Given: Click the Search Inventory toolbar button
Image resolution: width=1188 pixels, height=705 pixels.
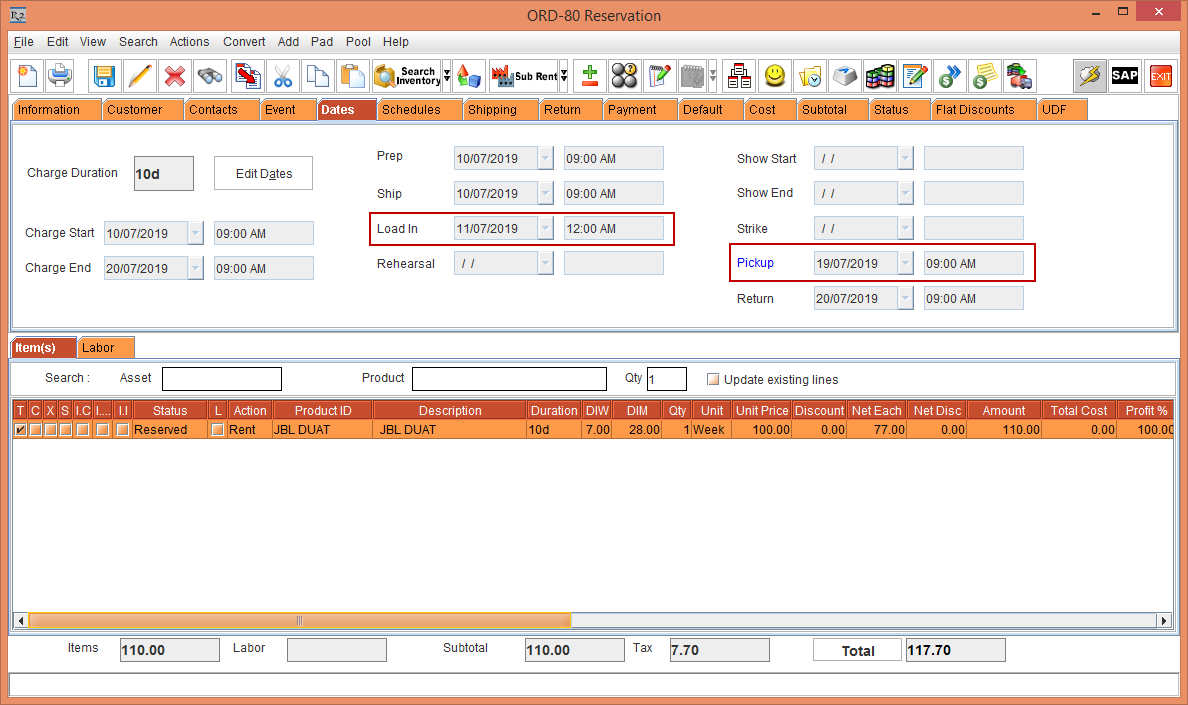Looking at the screenshot, I should 408,76.
